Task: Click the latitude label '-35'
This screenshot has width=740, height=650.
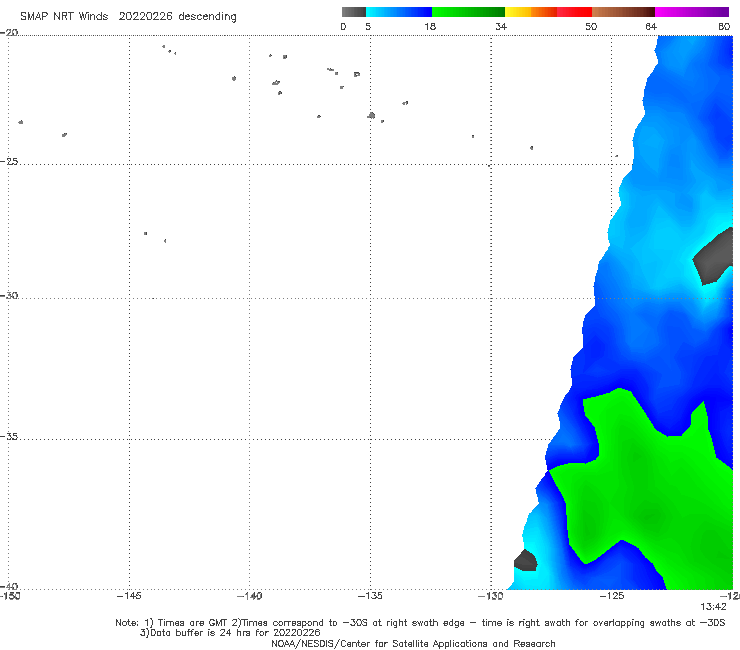Action: [x=9, y=436]
